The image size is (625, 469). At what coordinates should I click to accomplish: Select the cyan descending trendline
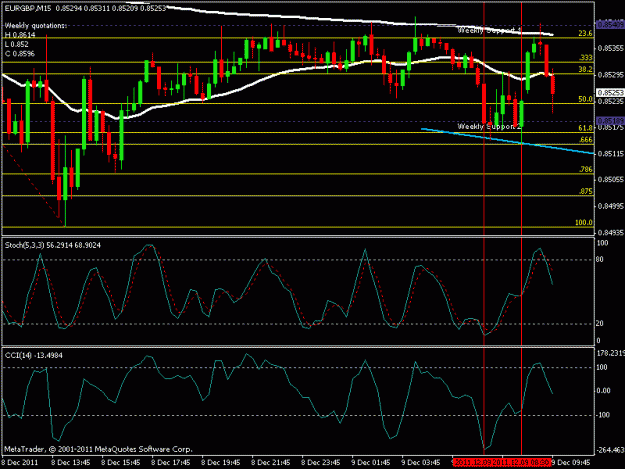tap(507, 141)
